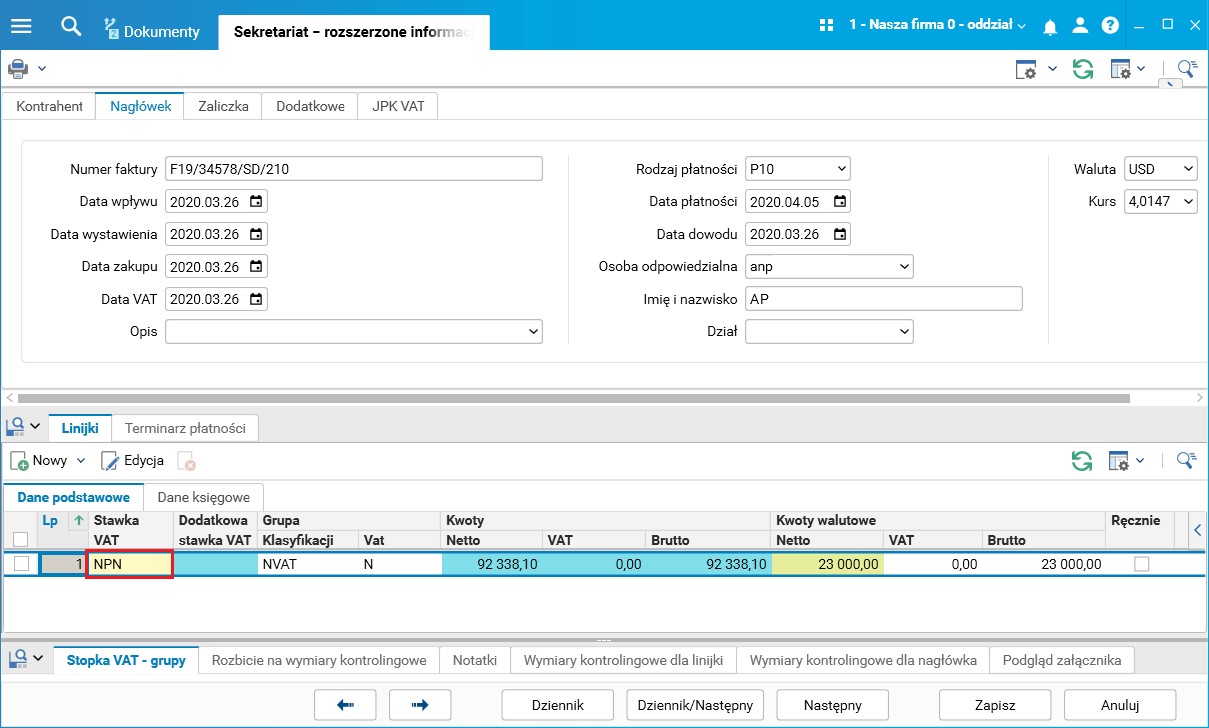Click the Anuluj button
Image resolution: width=1209 pixels, height=728 pixels.
click(1119, 705)
